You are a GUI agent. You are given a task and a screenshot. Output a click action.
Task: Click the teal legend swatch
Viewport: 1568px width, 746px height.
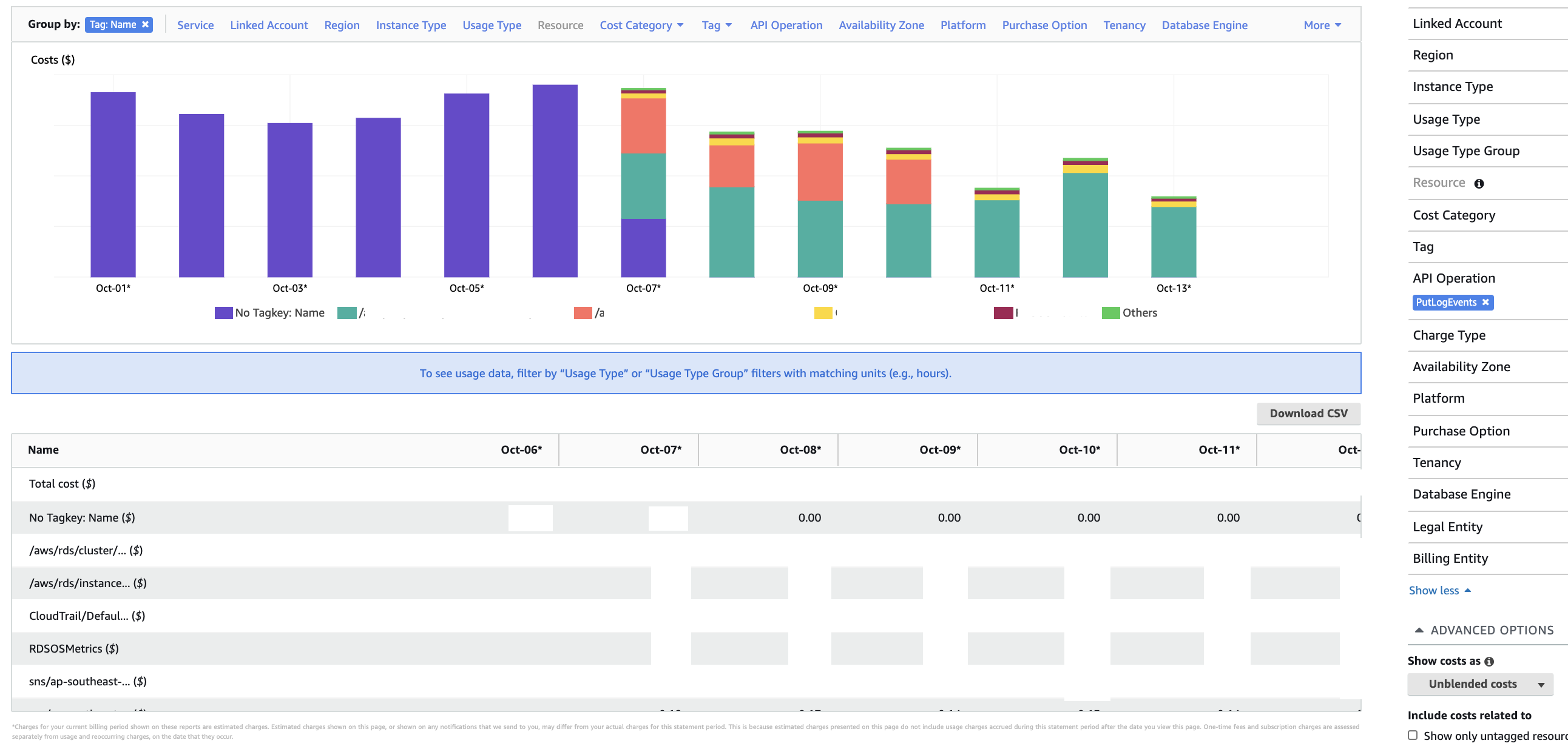point(346,313)
